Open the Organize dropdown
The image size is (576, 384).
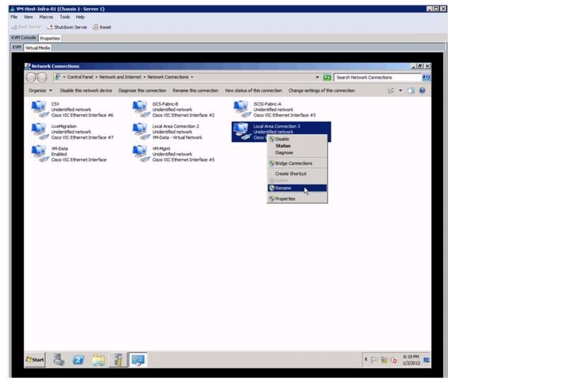coord(40,90)
